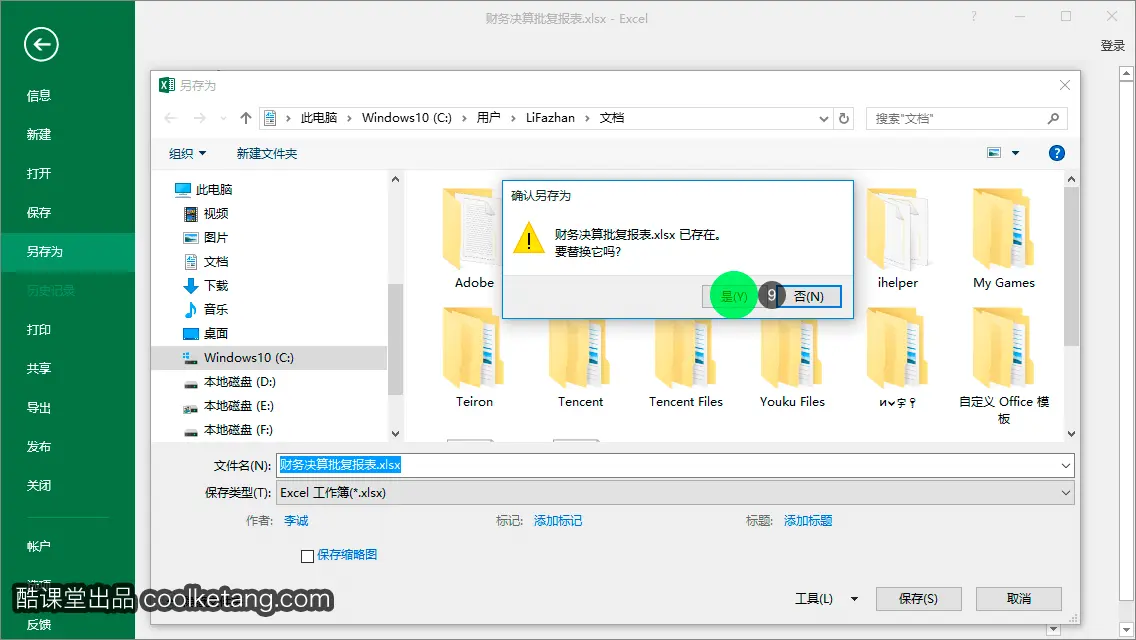
Task: Open the view options dropdown arrow
Action: (x=1015, y=153)
